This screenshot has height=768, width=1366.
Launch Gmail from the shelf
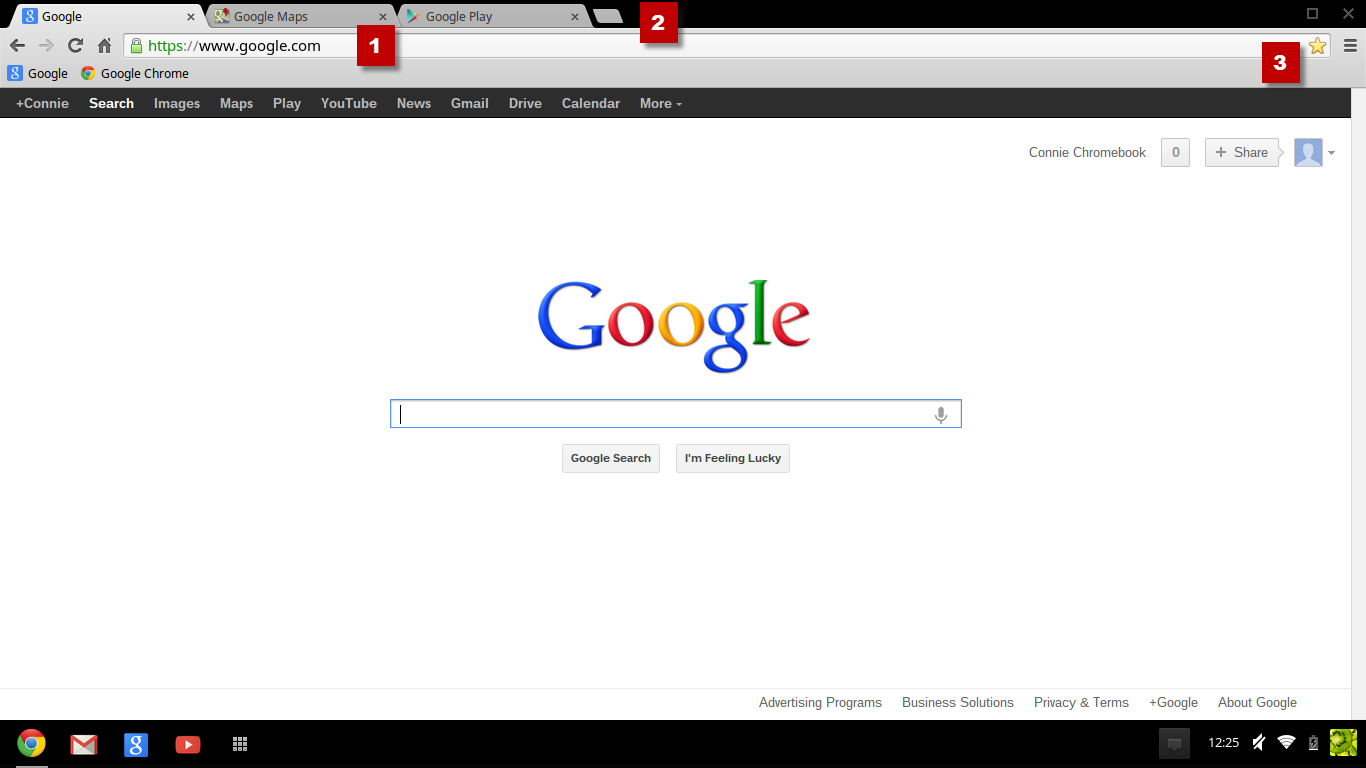coord(84,744)
